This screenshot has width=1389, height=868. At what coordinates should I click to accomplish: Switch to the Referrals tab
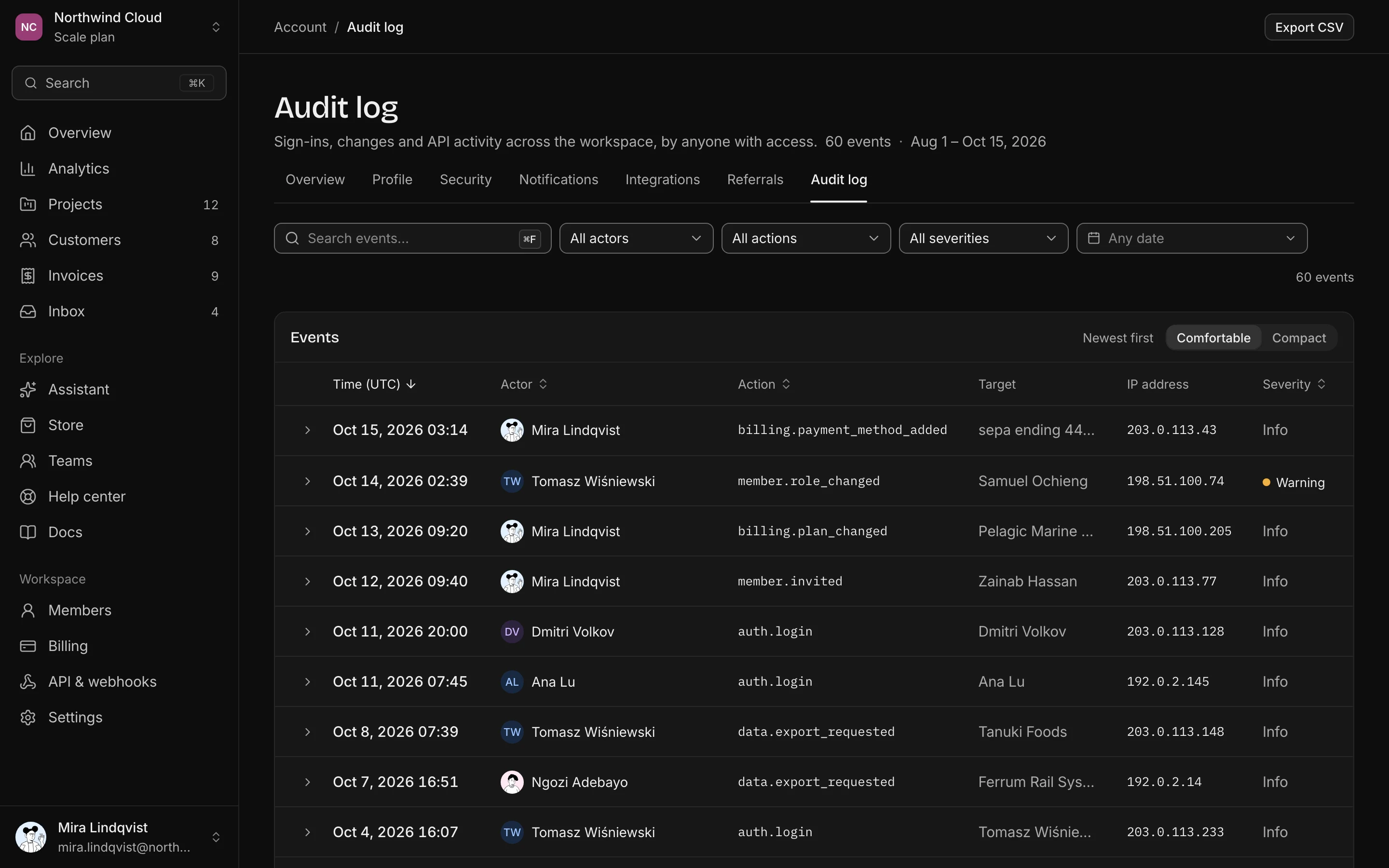755,180
